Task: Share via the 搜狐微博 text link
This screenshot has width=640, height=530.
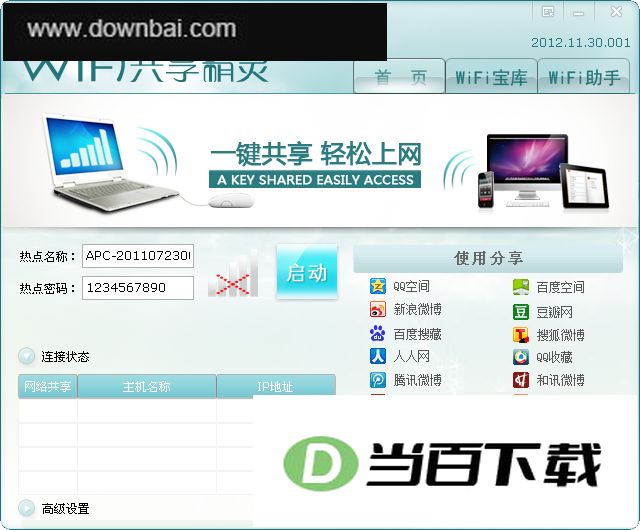Action: [x=560, y=335]
